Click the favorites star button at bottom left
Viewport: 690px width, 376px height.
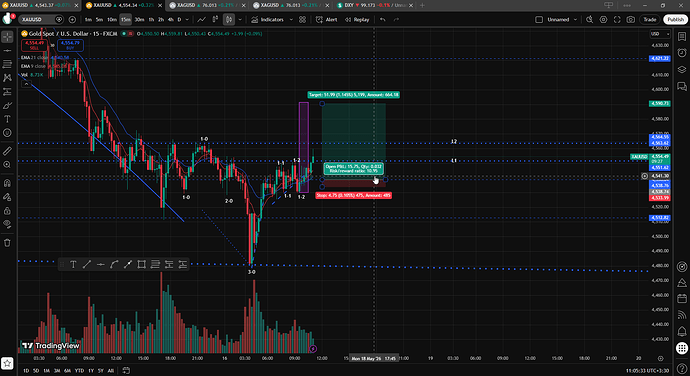[x=7, y=363]
